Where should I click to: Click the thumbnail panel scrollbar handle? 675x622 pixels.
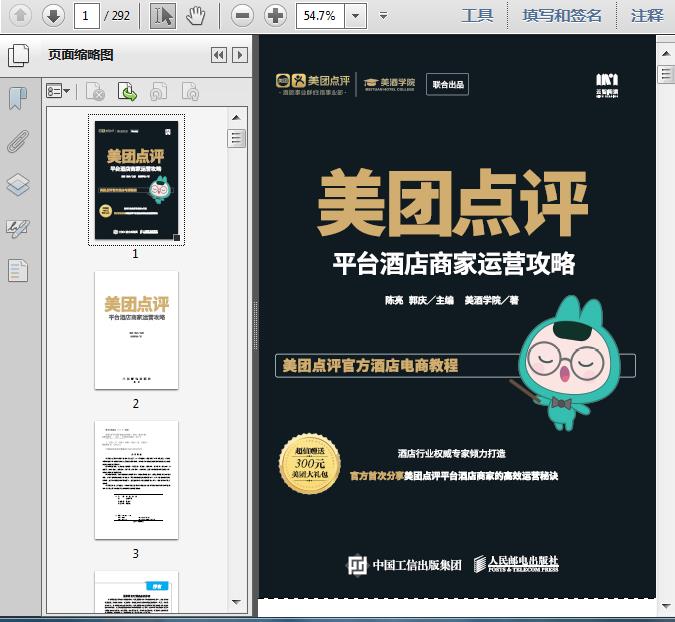tap(236, 138)
